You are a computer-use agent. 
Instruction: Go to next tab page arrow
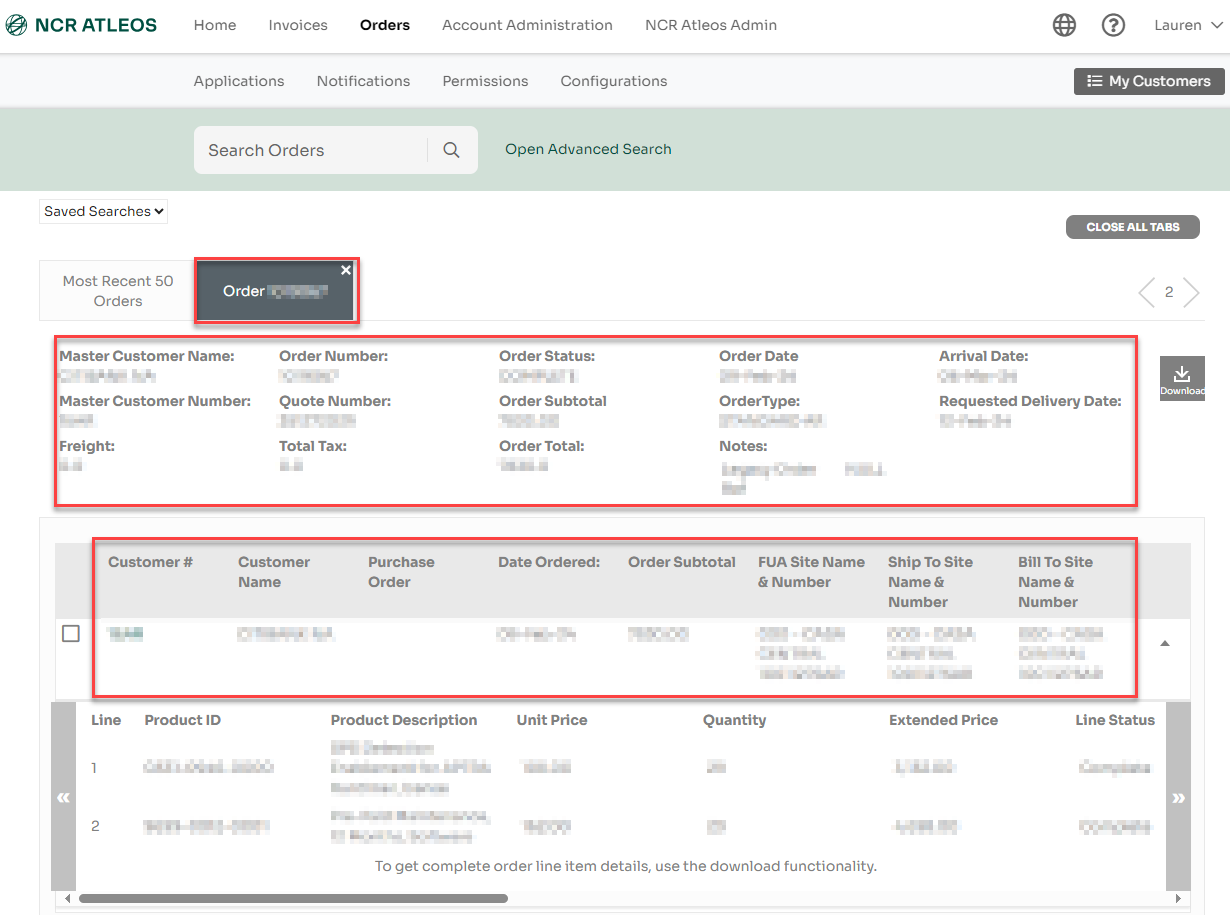point(1191,292)
